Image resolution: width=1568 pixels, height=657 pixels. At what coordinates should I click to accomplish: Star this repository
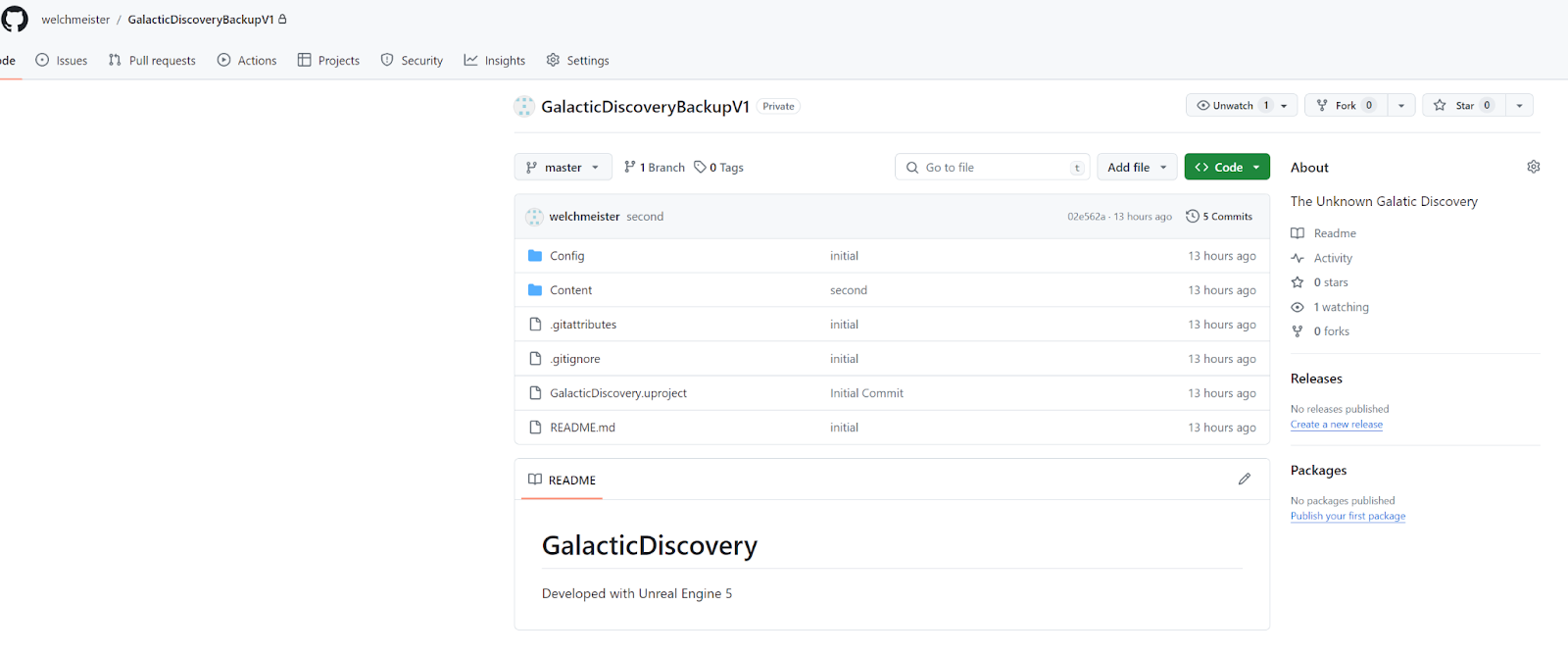pyautogui.click(x=1464, y=105)
